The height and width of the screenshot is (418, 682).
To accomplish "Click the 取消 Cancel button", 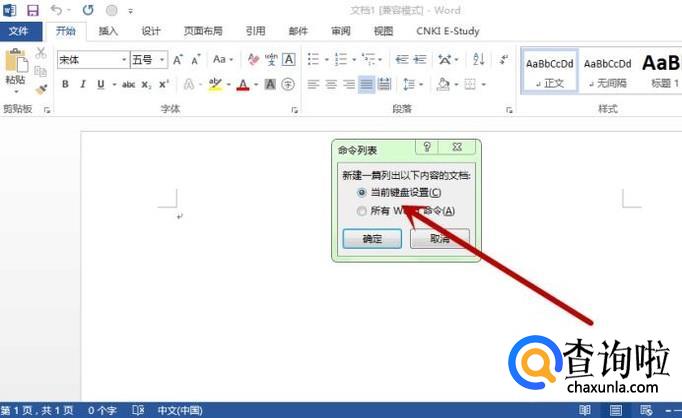I will pos(440,239).
